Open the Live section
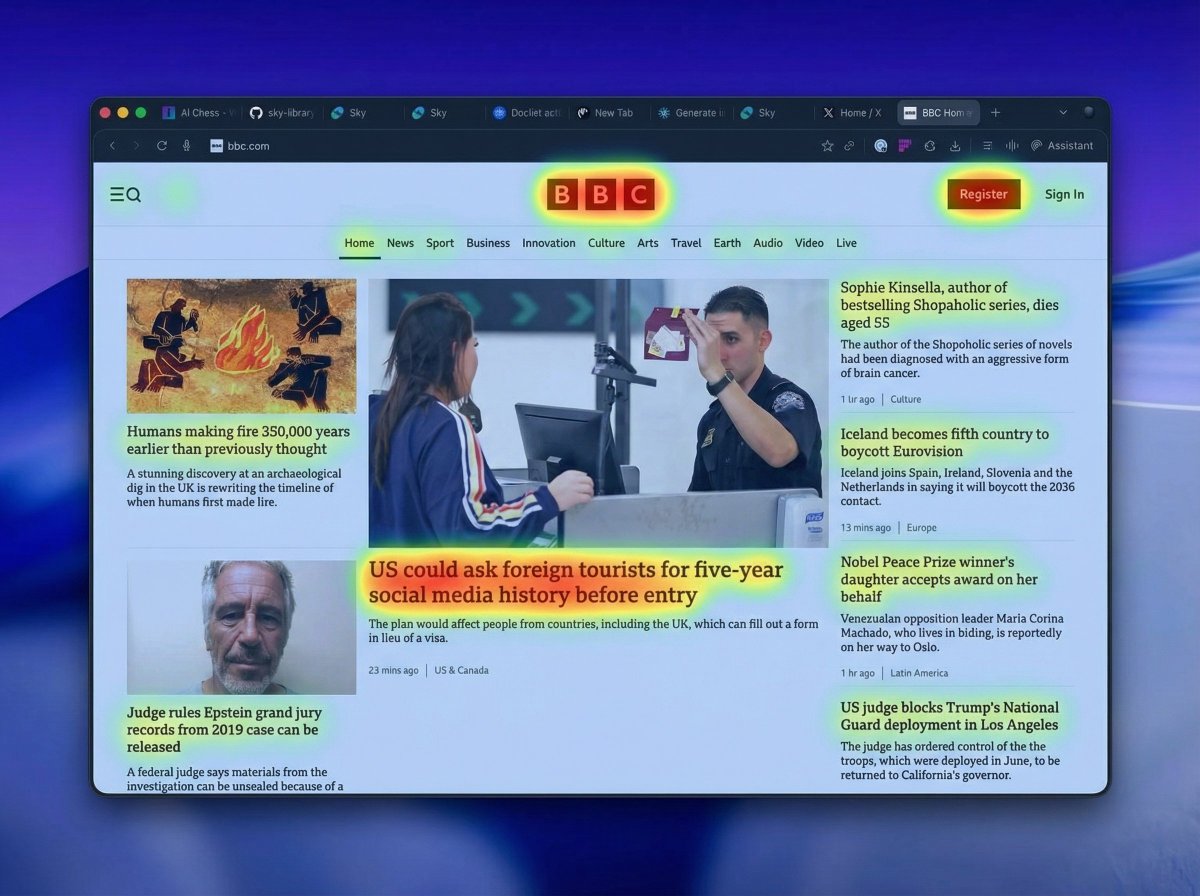Screen dimensions: 1200x896 [846, 243]
